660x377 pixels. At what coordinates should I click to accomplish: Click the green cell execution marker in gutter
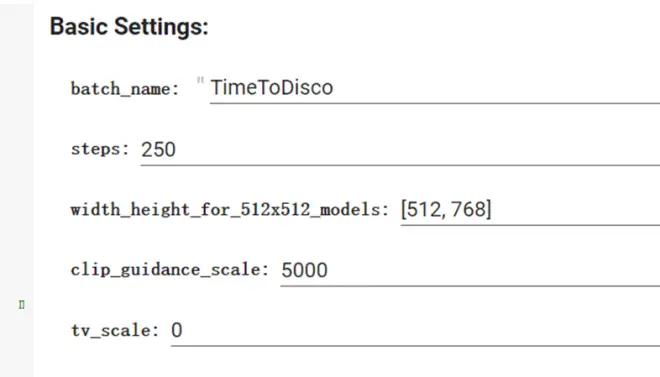[x=21, y=304]
